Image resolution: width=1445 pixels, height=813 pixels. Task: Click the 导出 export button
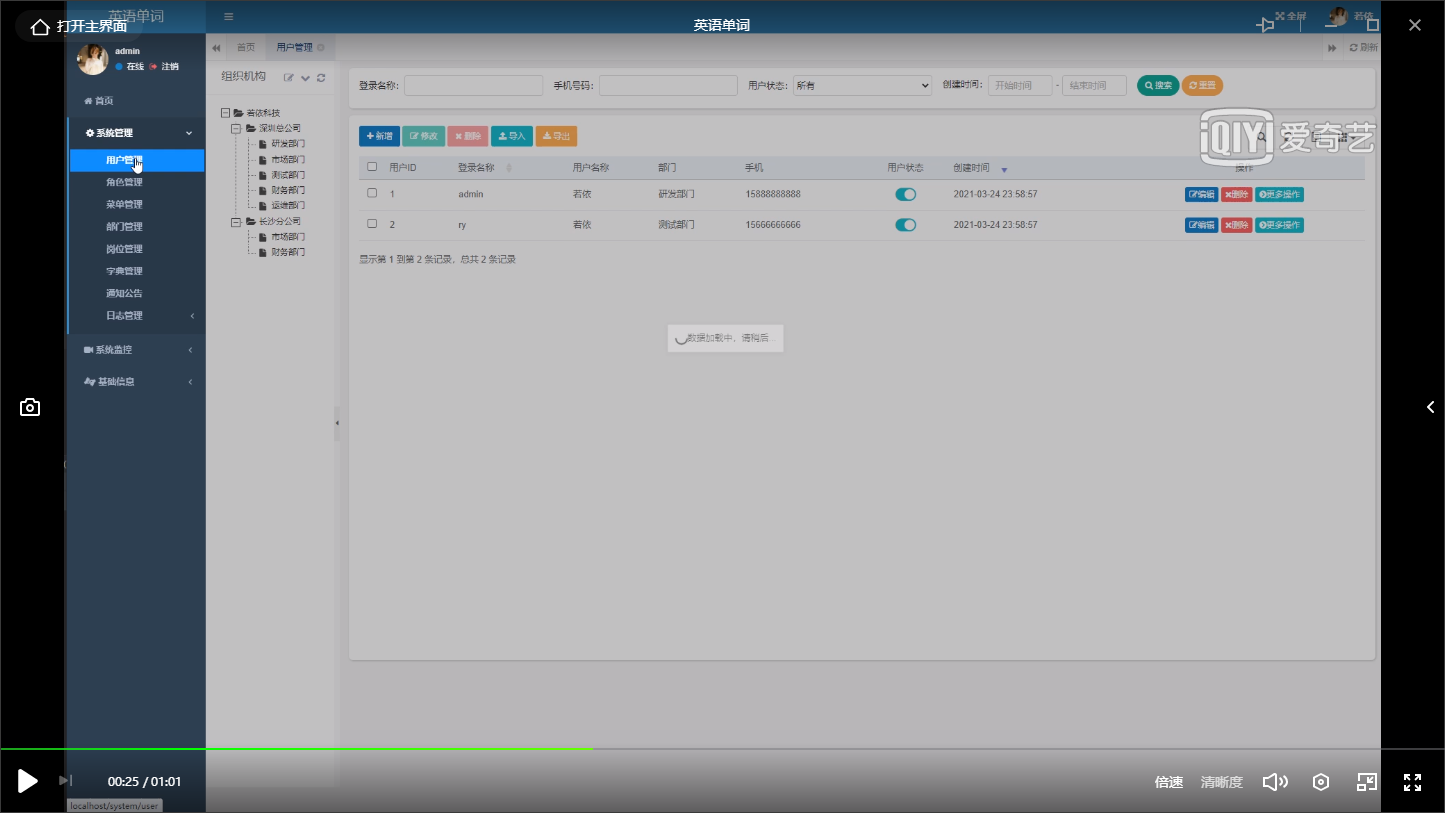pos(556,136)
